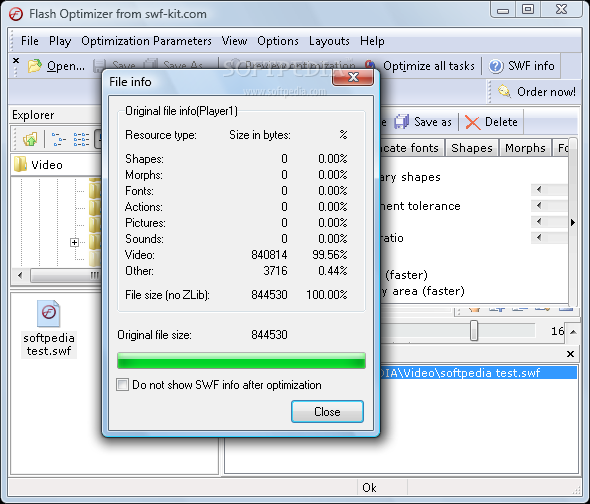Select the highlighted softpedia test.swf task row
Screen dimensions: 590x504
tap(478, 373)
